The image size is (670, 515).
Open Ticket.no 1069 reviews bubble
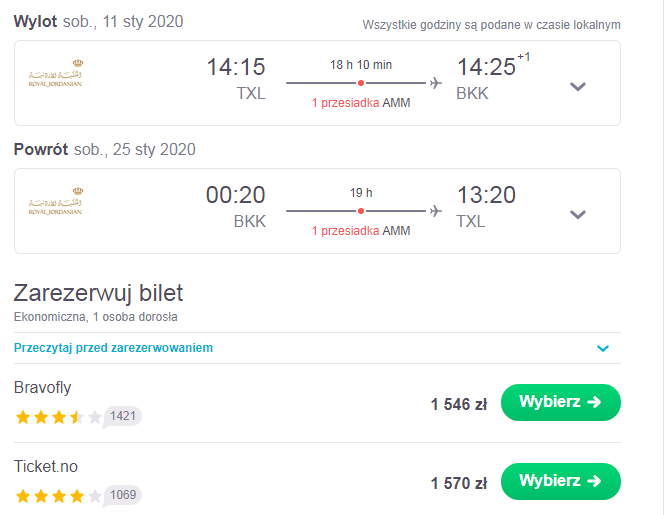(122, 495)
